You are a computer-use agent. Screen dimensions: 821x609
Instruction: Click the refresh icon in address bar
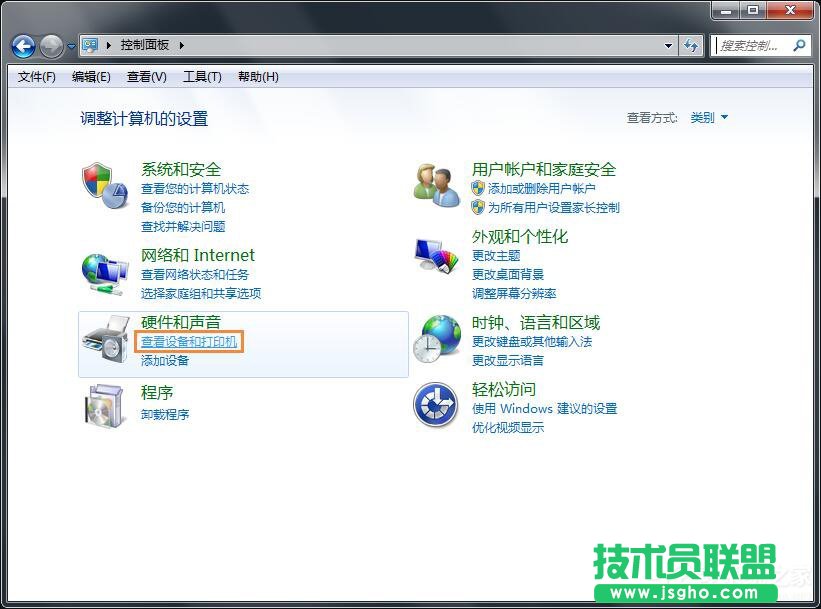click(x=692, y=45)
